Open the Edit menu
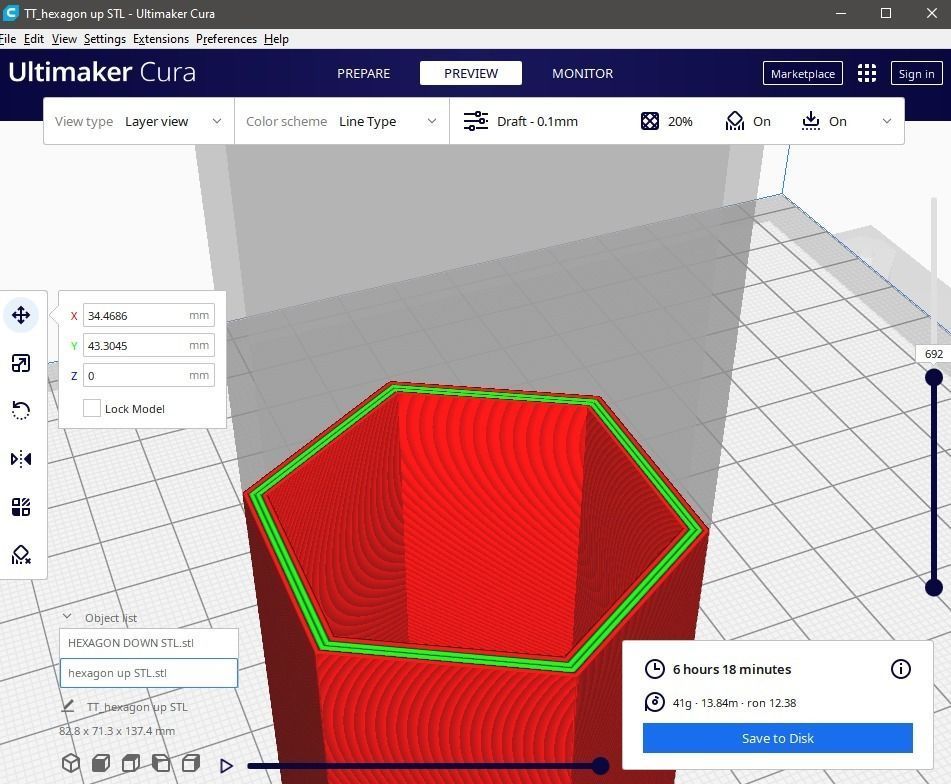 pyautogui.click(x=33, y=39)
